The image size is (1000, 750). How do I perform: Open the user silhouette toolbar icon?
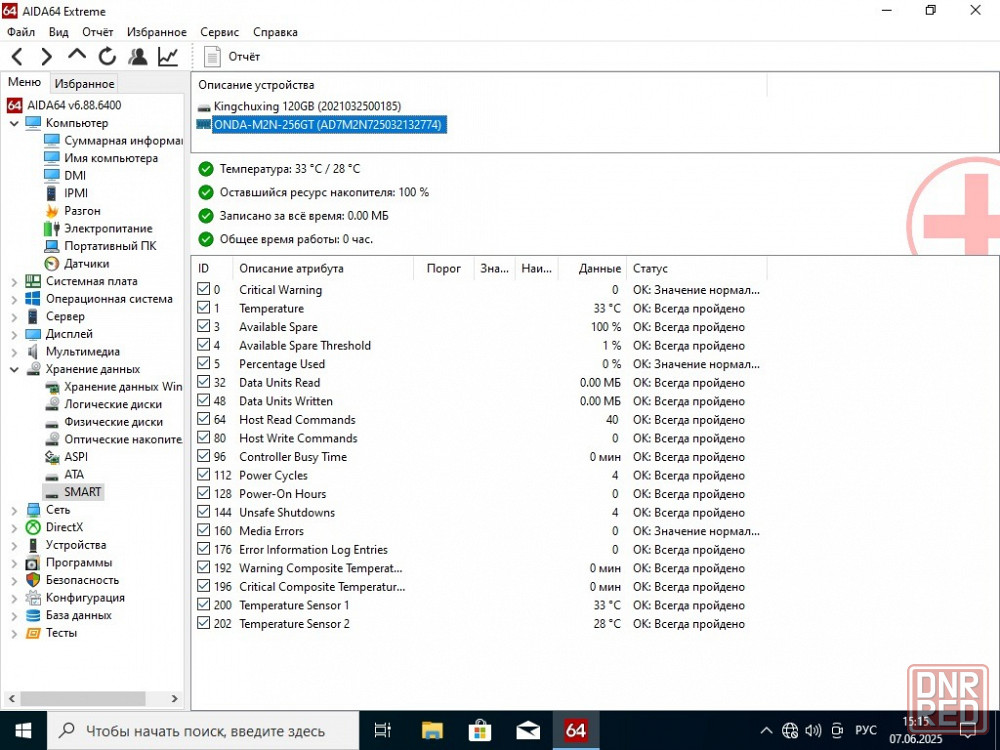point(137,57)
